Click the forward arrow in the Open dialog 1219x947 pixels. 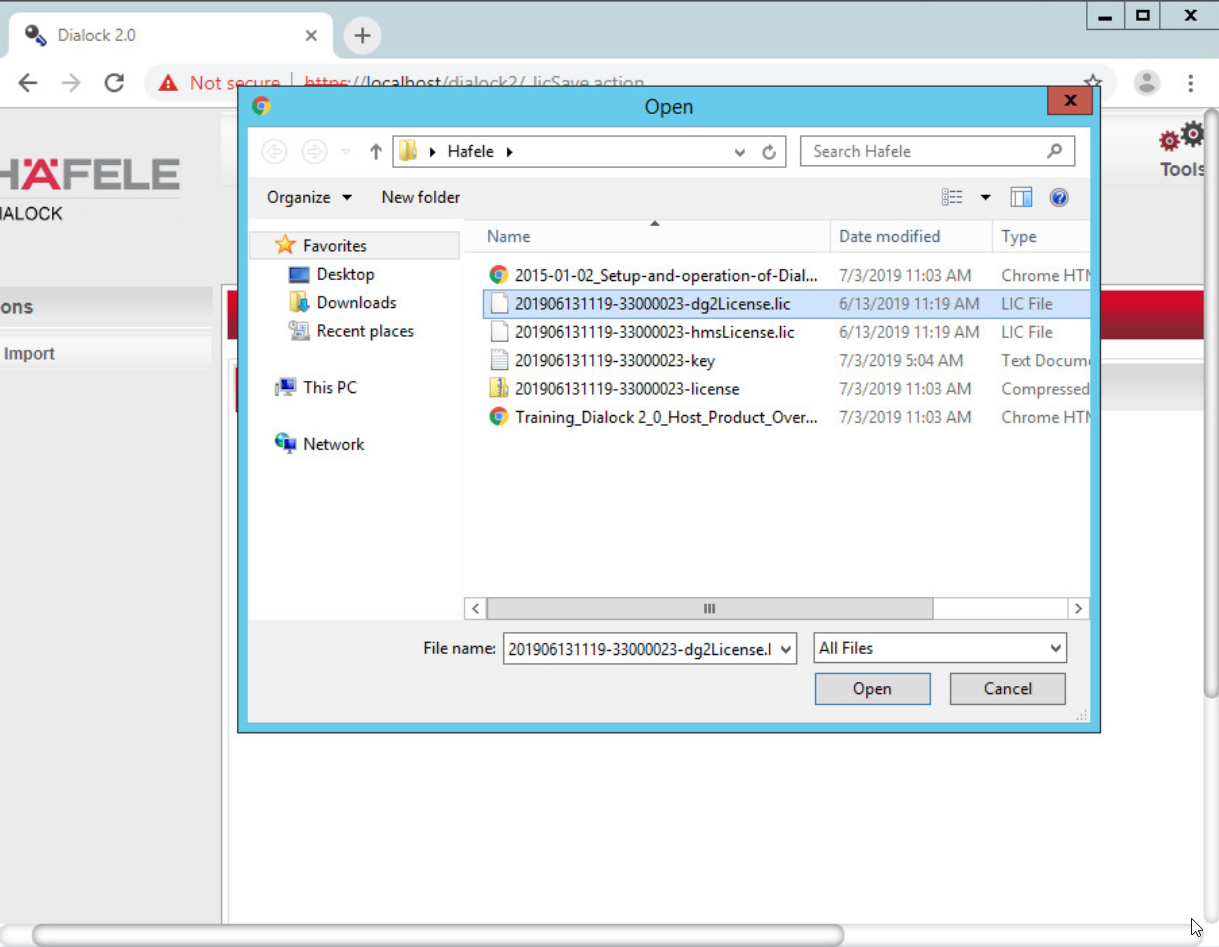point(314,152)
